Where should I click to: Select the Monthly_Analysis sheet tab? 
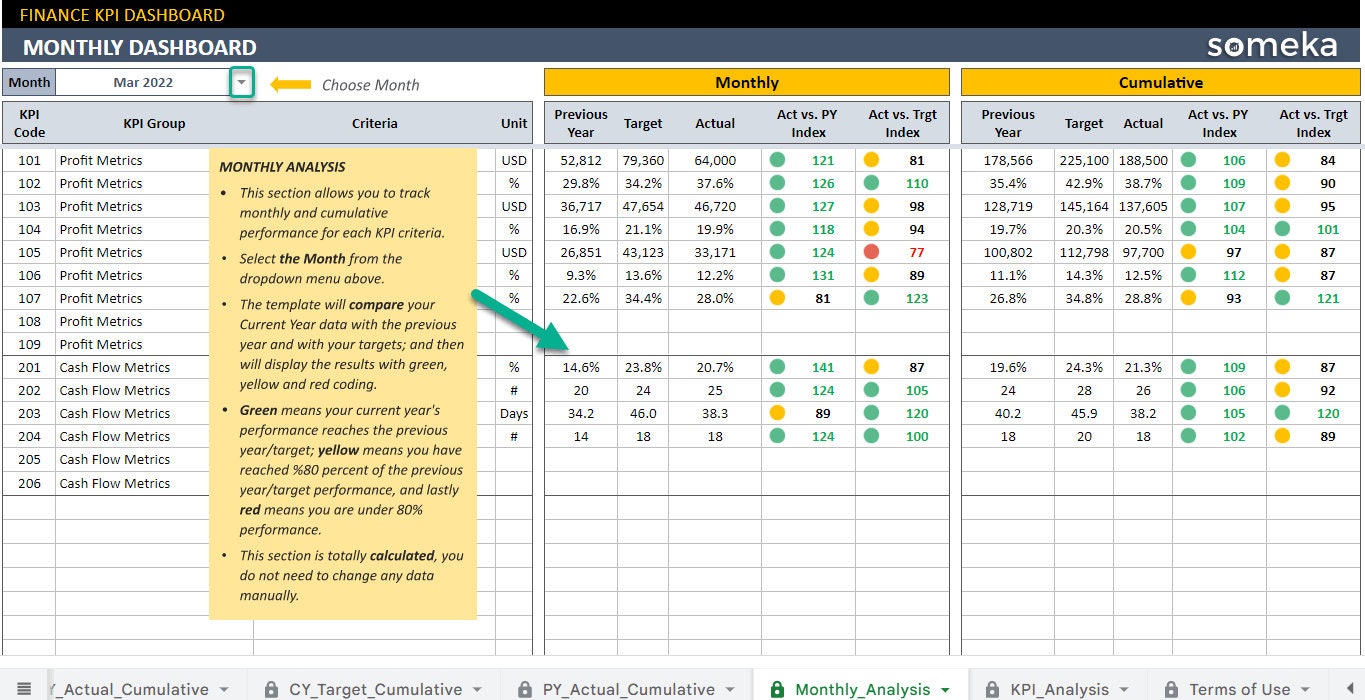point(860,689)
